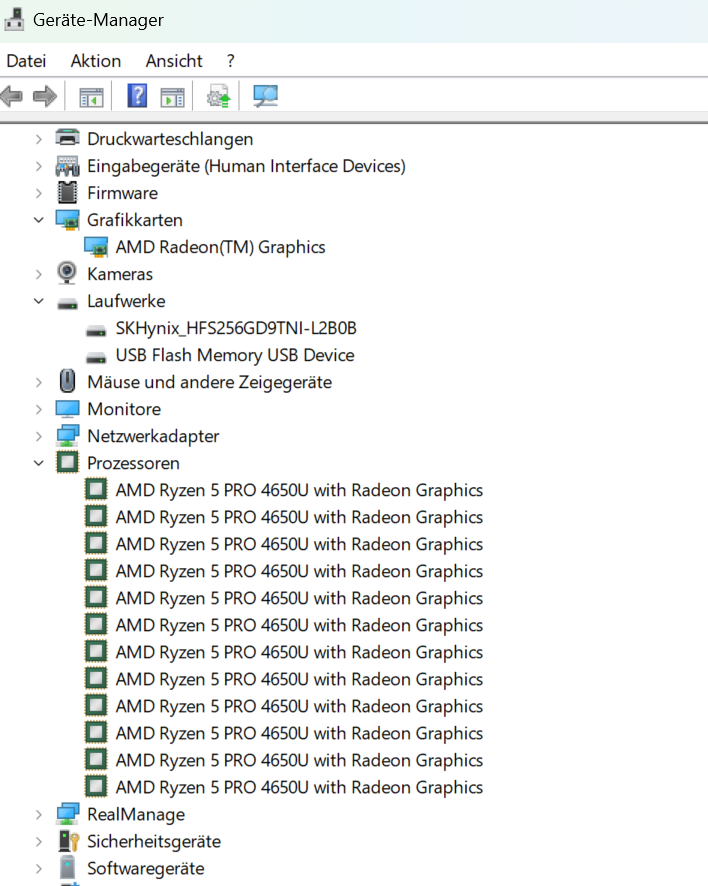The image size is (708, 886).
Task: Click the CPU icon beside Prozessoren
Action: 67,463
